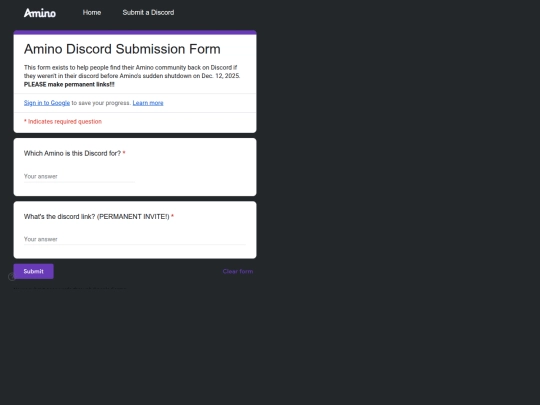Focus the 'Which Amino is this Discord for' answer field
Image resolution: width=540 pixels, height=405 pixels.
pos(79,176)
